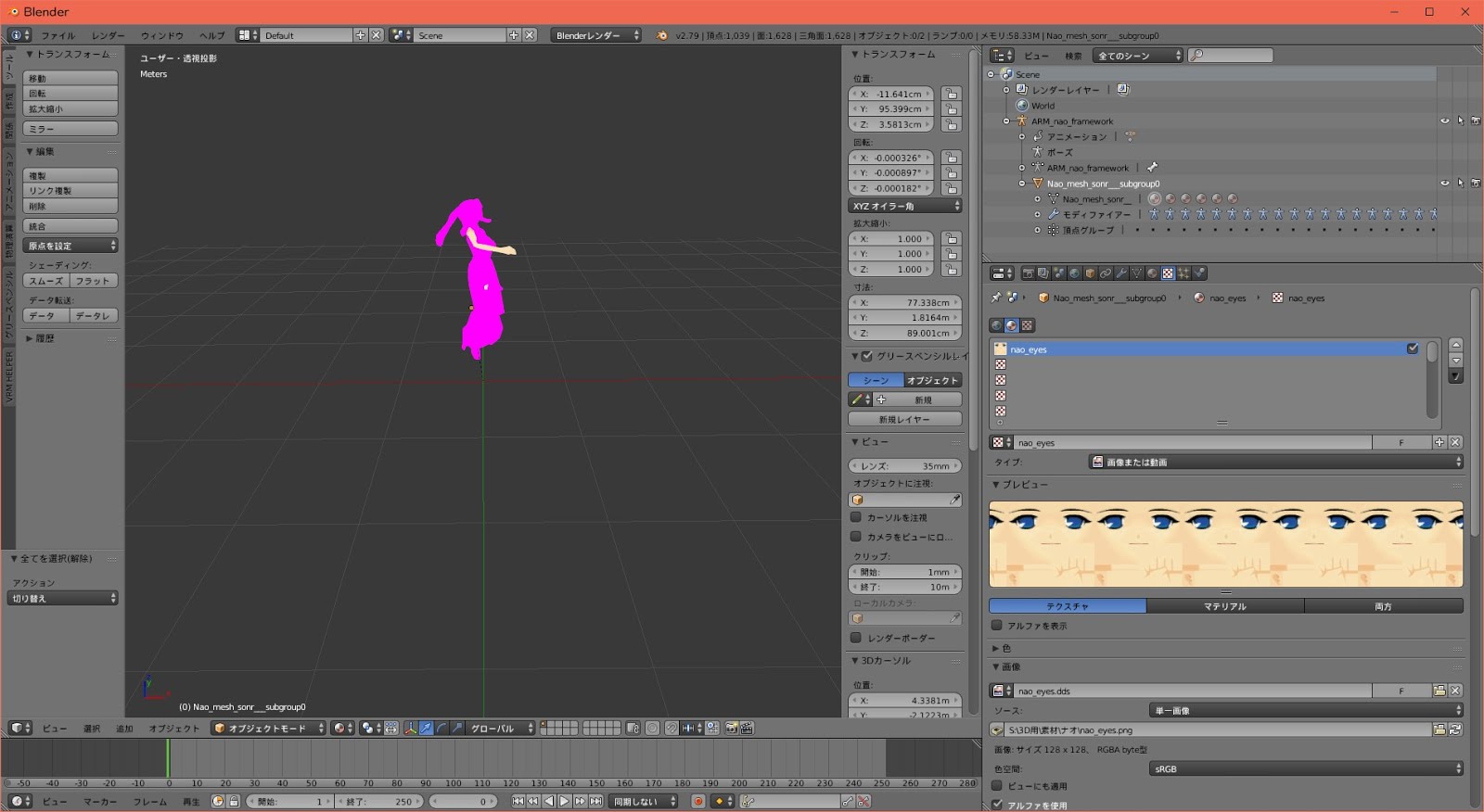Enable the カーソルを注視 checkbox
Screen dimensions: 1484x812
856,517
